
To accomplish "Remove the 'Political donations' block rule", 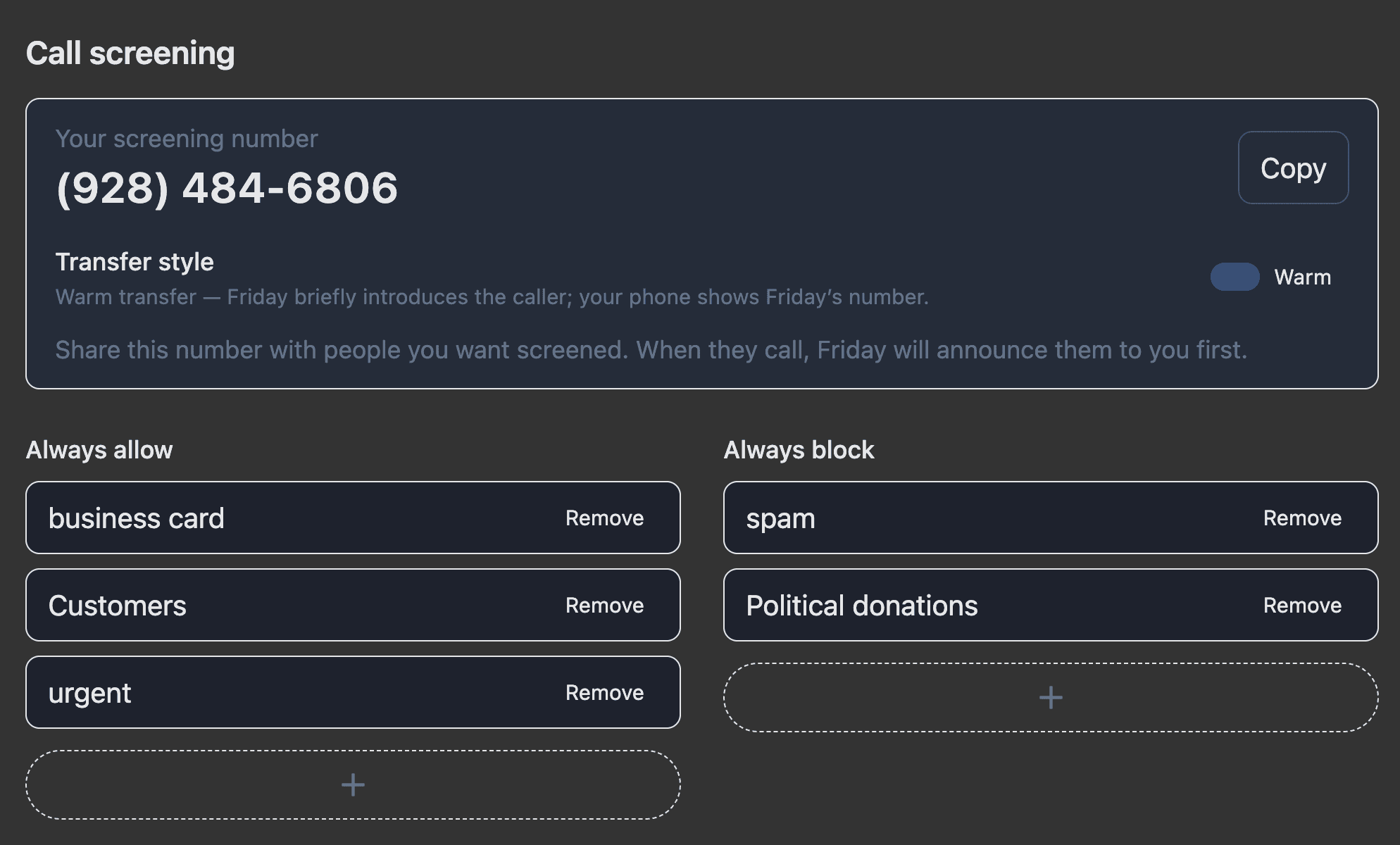I will click(1301, 605).
